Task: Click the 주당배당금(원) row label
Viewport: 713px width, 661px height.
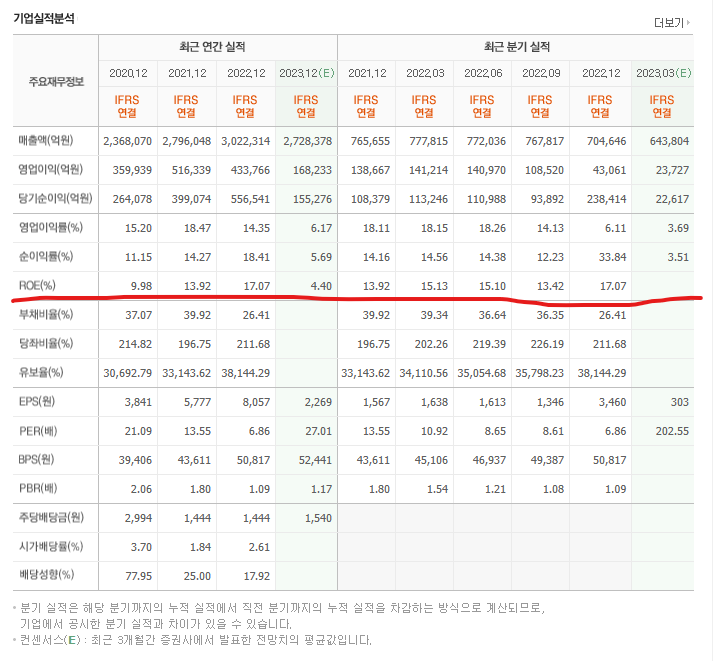Action: coord(51,517)
